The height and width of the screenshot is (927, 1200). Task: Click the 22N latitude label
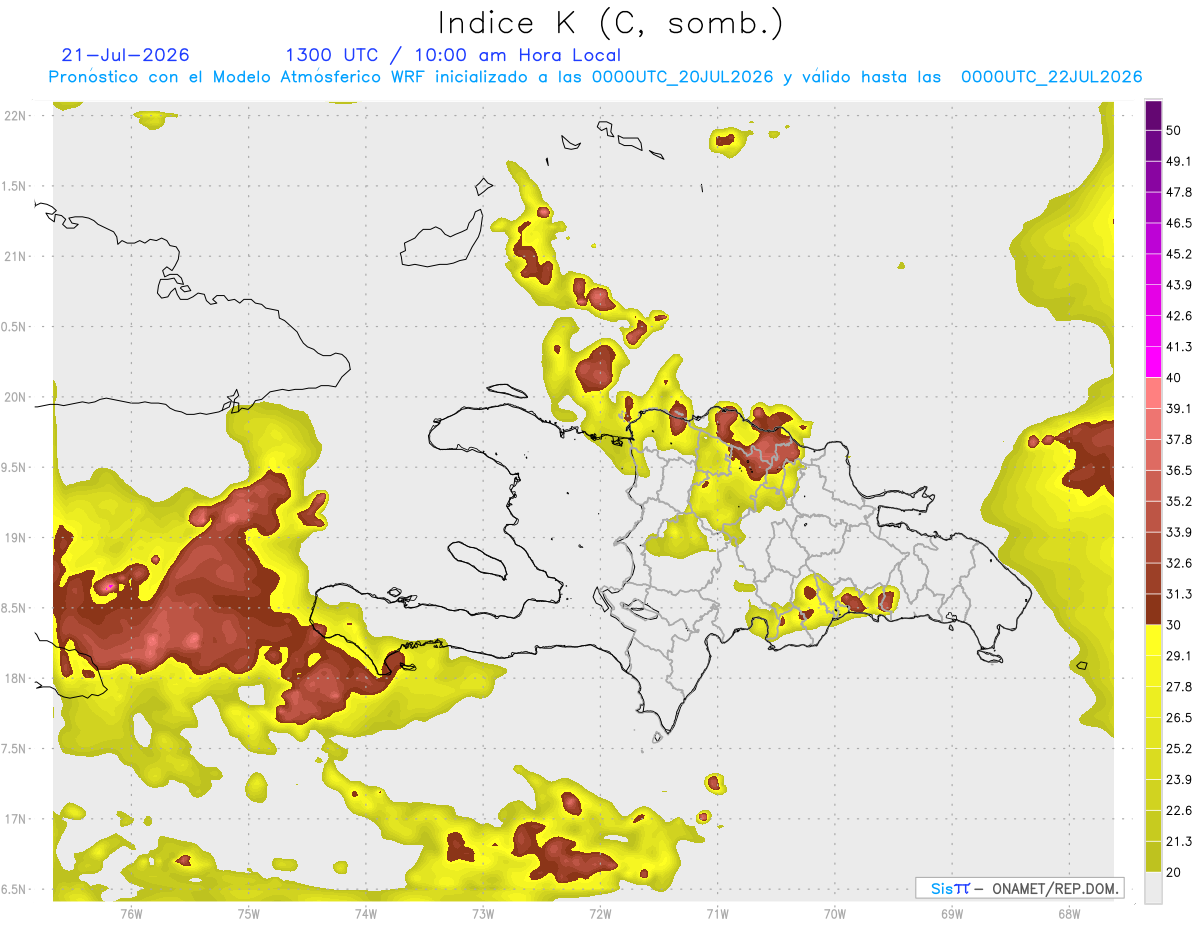(x=15, y=115)
